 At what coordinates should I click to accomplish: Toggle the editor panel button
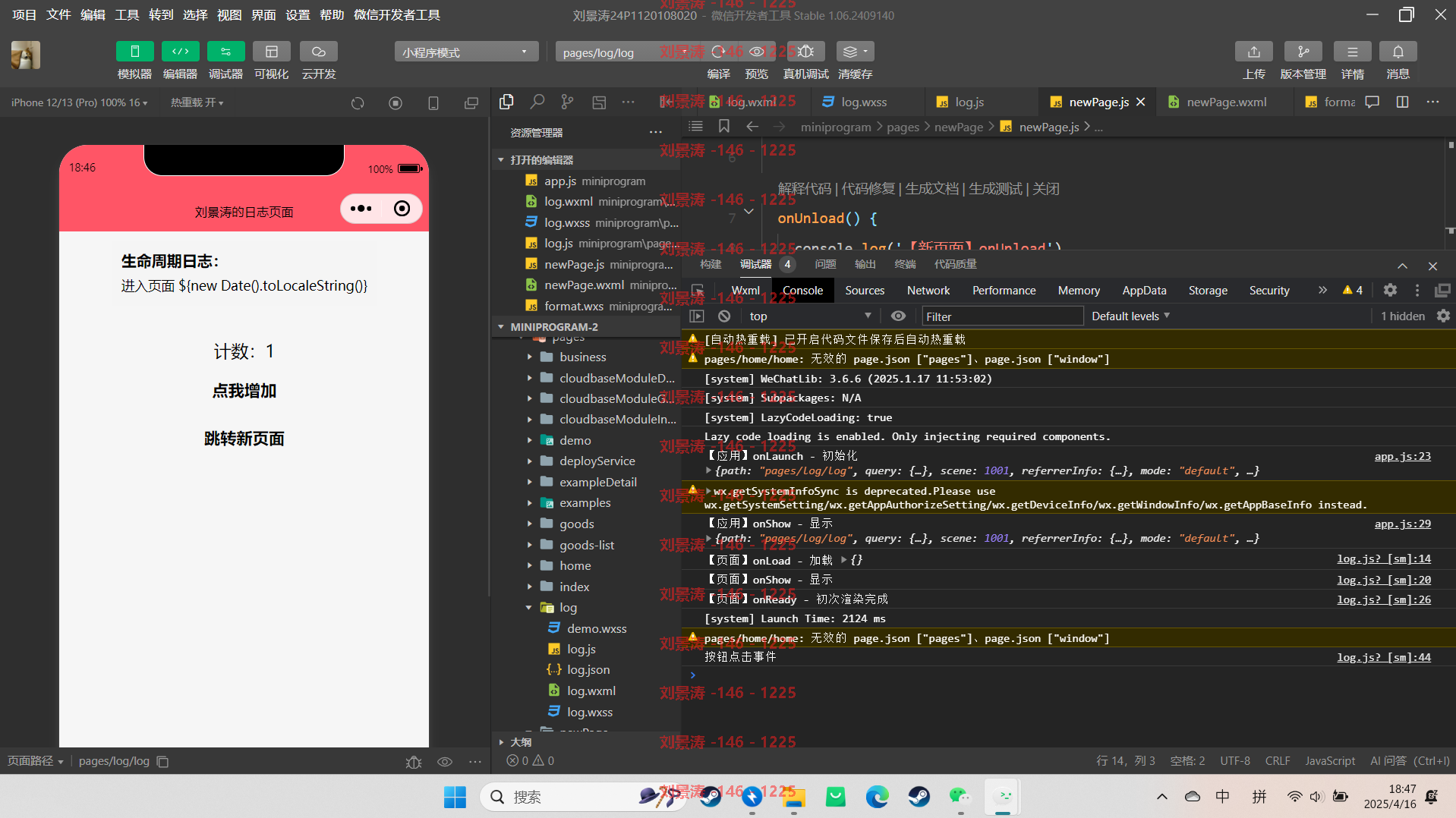(x=180, y=52)
